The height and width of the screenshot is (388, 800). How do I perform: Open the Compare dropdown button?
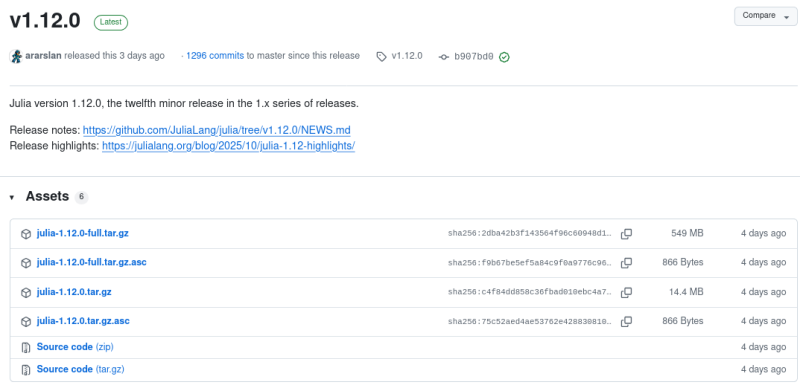[x=765, y=16]
